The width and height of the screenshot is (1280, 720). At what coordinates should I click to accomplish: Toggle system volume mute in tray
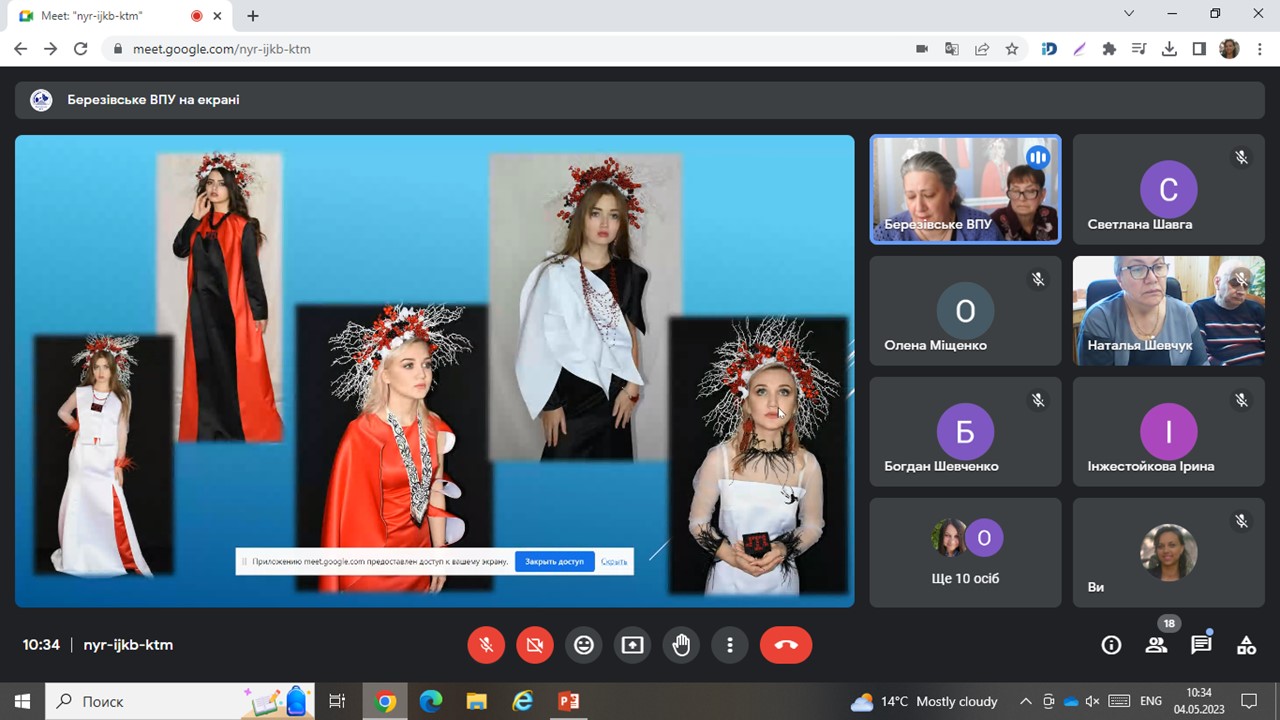1092,701
